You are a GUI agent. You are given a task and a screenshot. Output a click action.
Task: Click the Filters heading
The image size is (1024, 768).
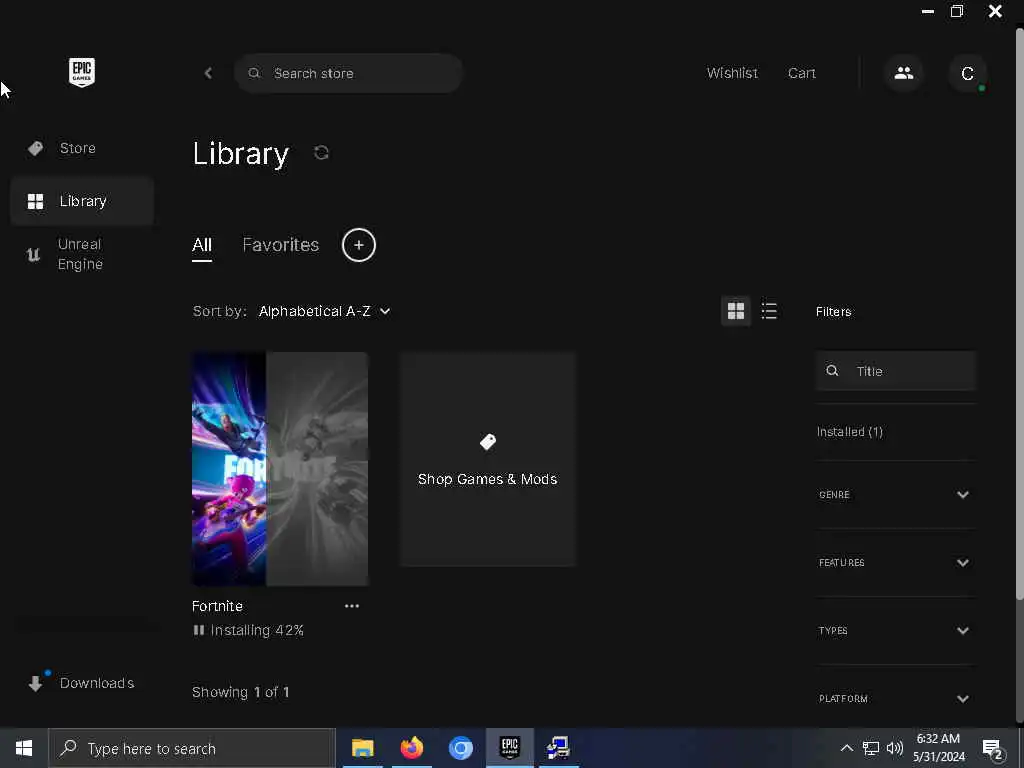833,312
